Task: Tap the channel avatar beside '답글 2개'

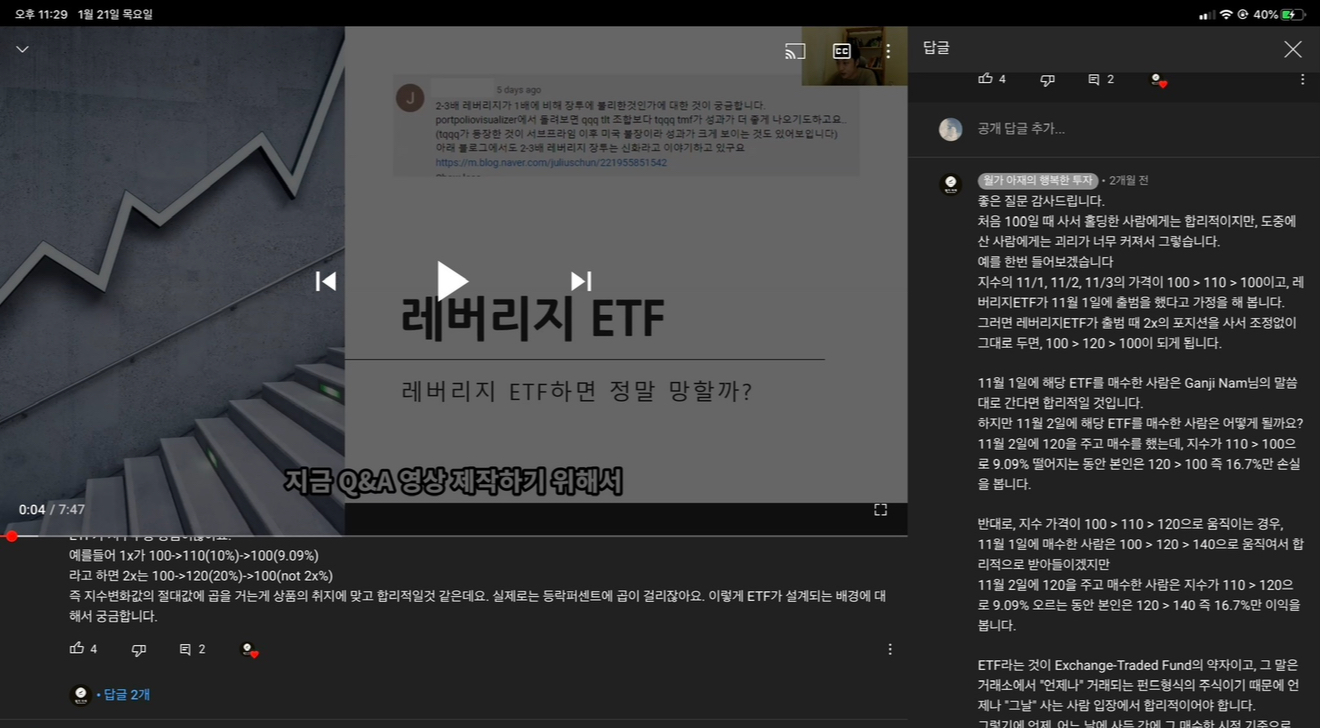Action: (81, 695)
